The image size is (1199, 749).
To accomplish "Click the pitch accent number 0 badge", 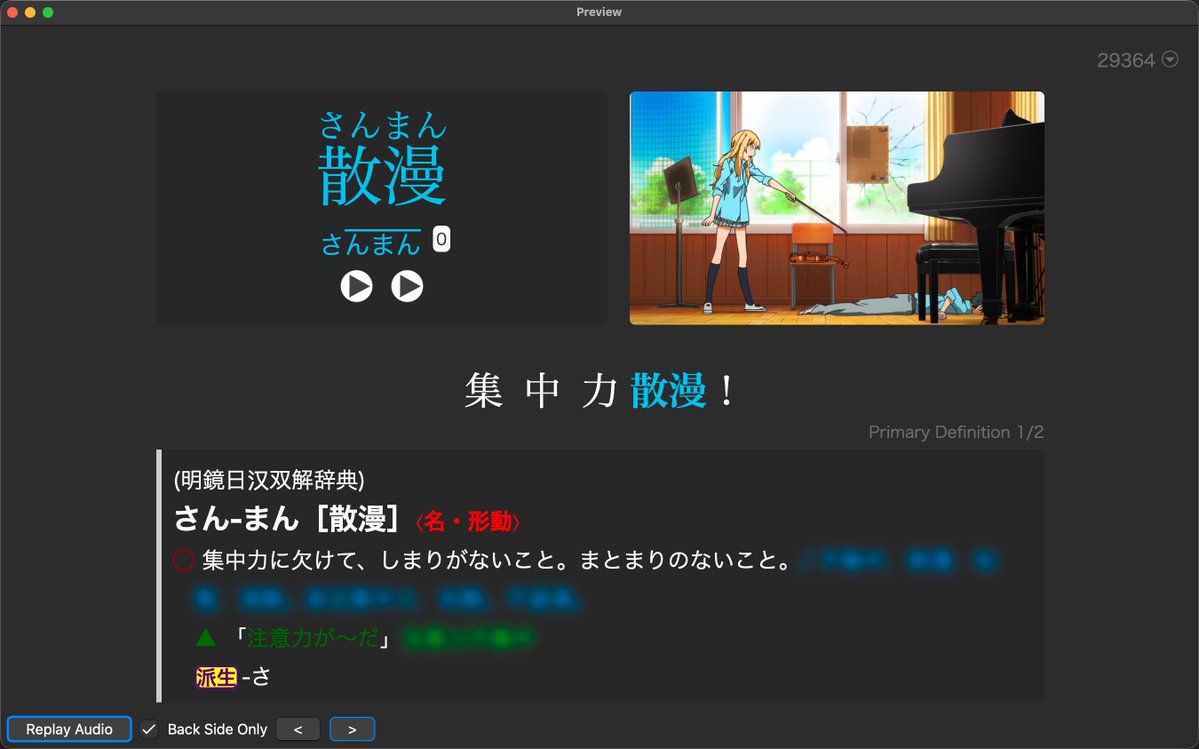I will tap(441, 239).
